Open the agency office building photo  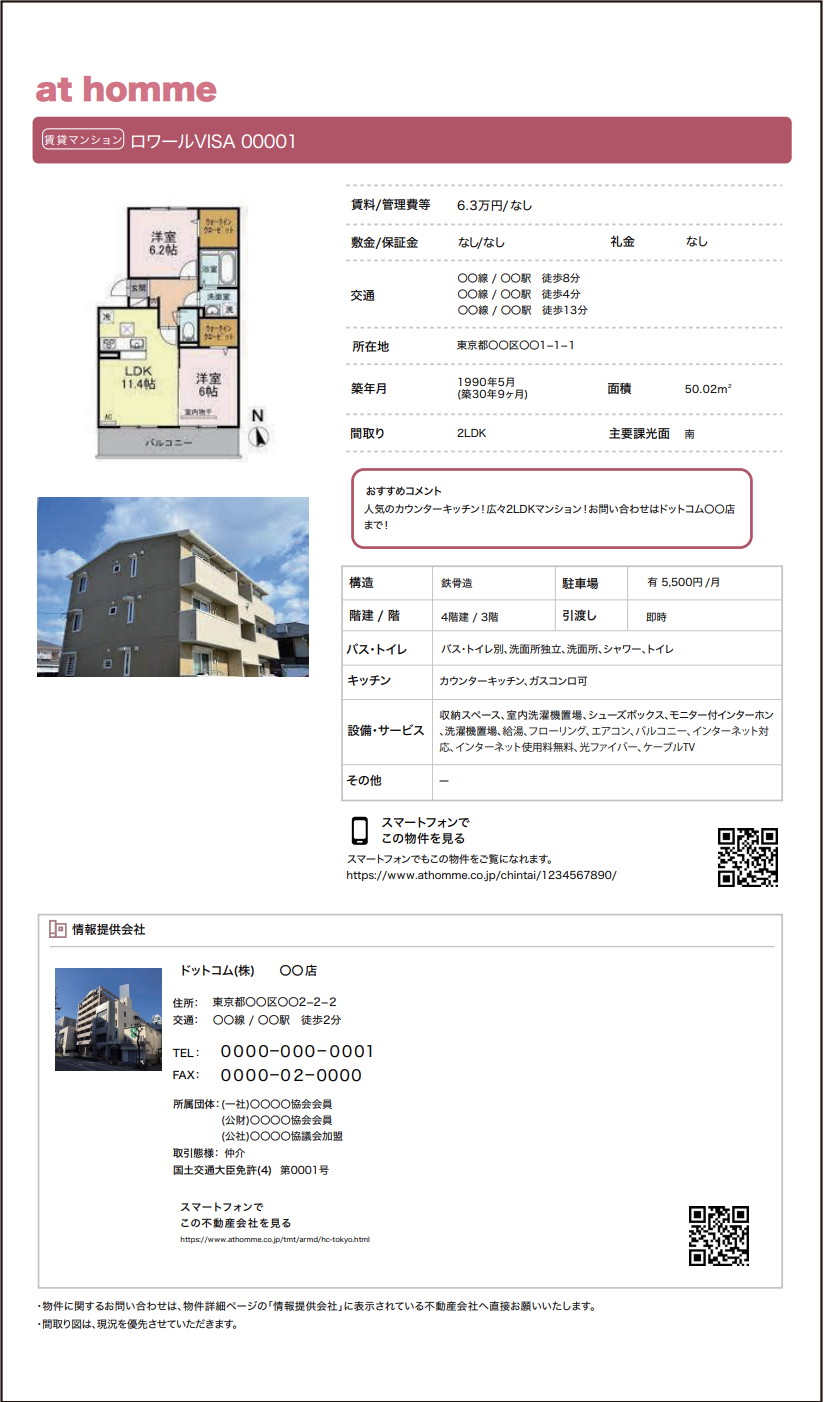(x=108, y=1020)
